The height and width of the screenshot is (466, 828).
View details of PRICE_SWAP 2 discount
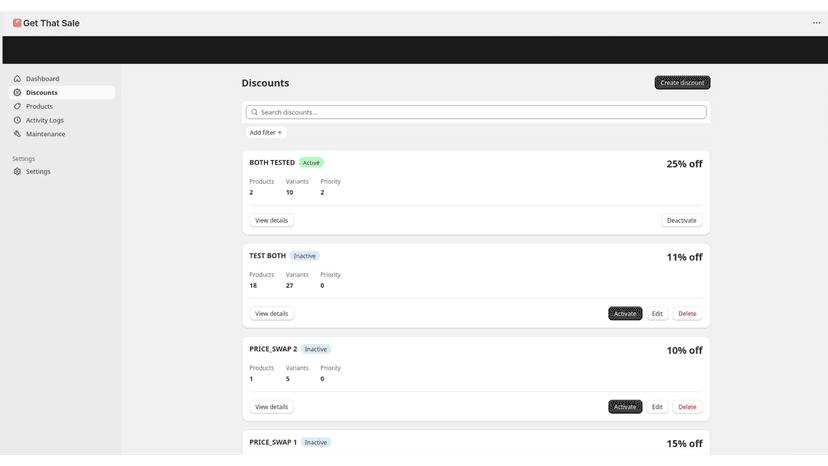coord(271,407)
